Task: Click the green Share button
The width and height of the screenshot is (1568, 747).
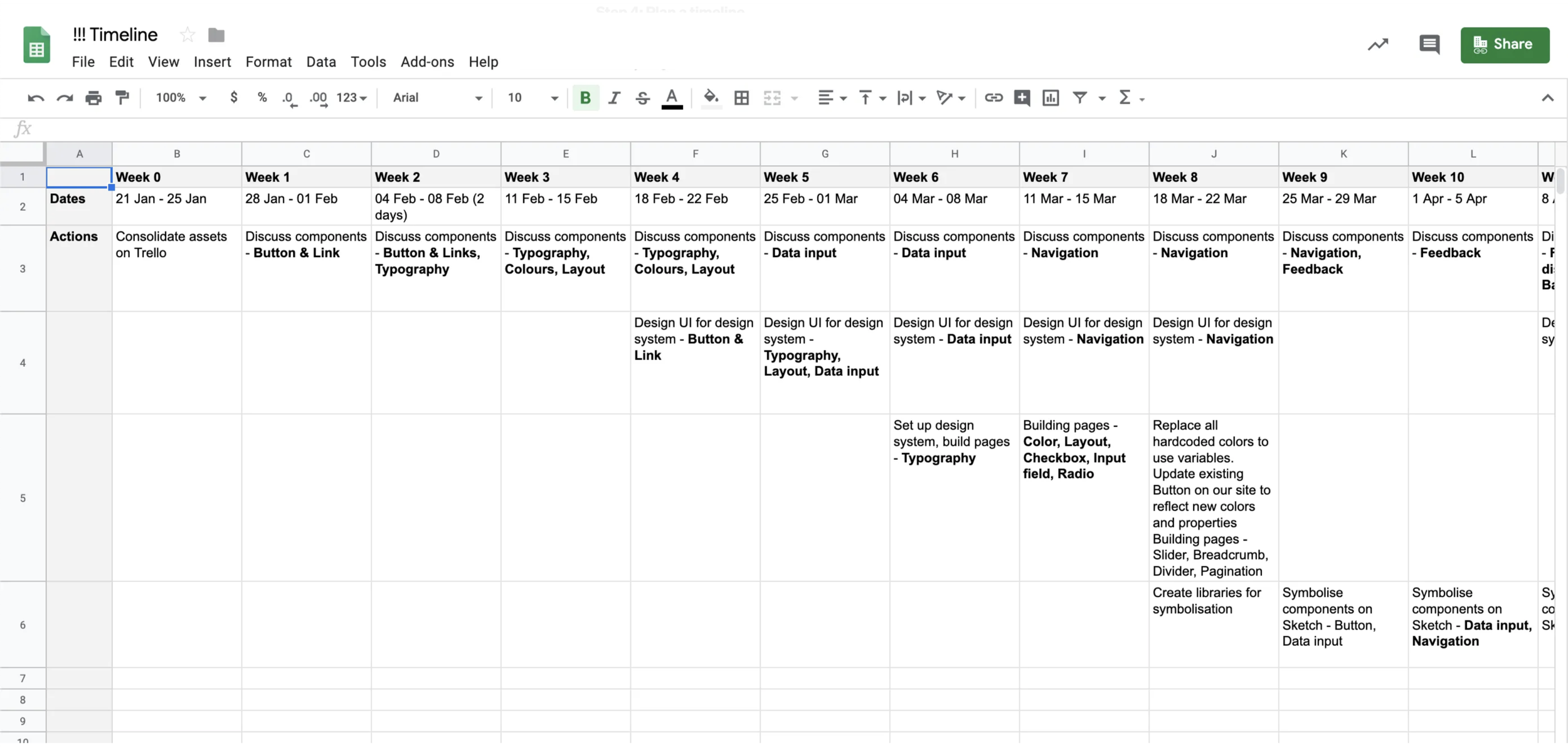Action: pos(1504,45)
